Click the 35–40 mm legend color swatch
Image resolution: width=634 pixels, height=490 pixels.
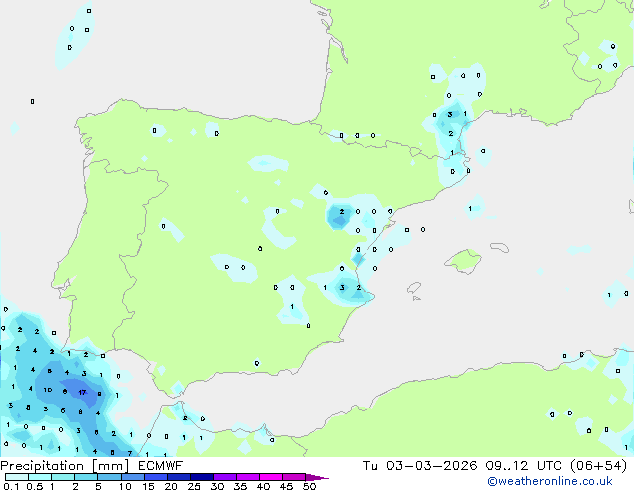click(x=247, y=477)
